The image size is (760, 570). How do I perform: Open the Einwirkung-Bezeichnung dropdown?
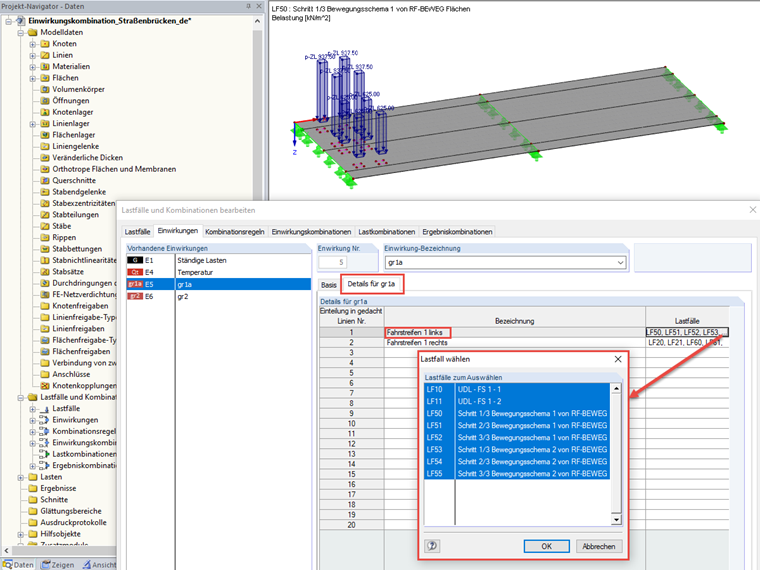coord(620,263)
